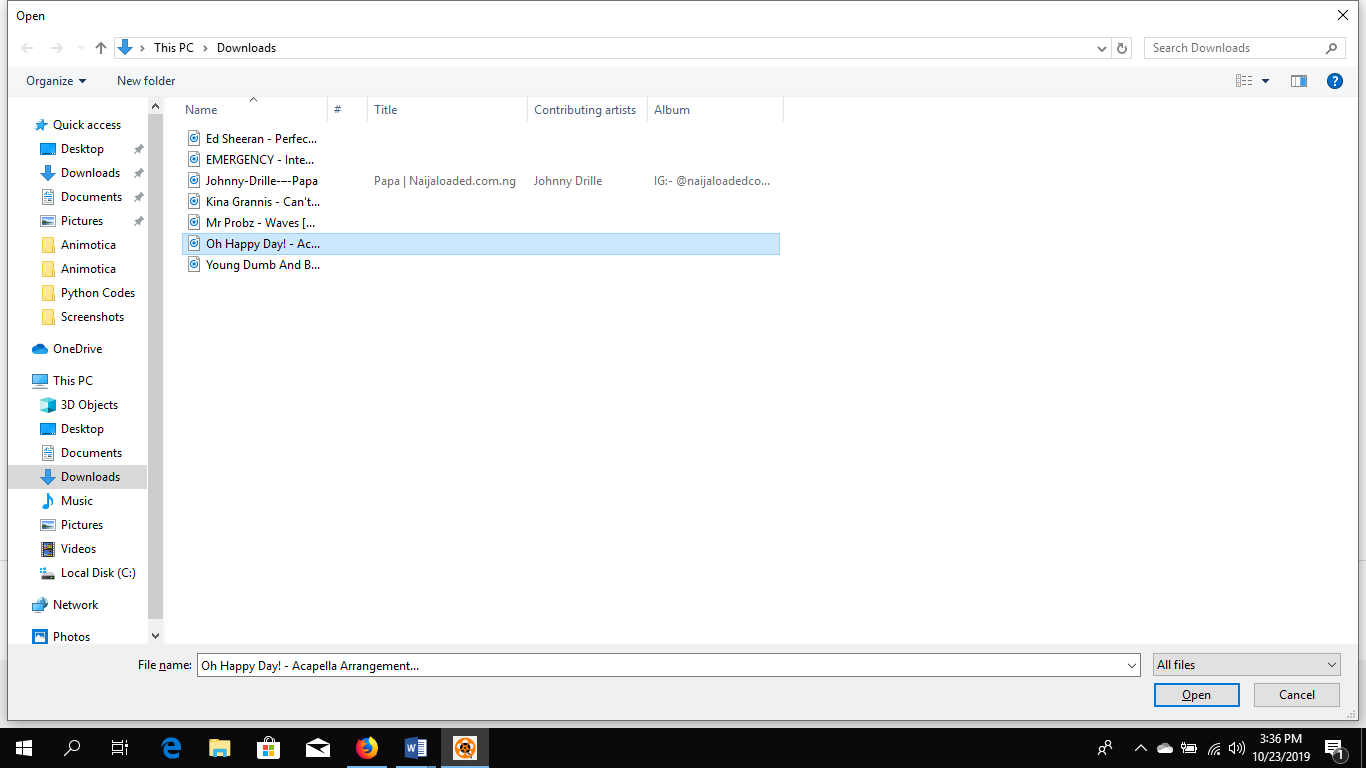Open the Organize menu

[56, 81]
